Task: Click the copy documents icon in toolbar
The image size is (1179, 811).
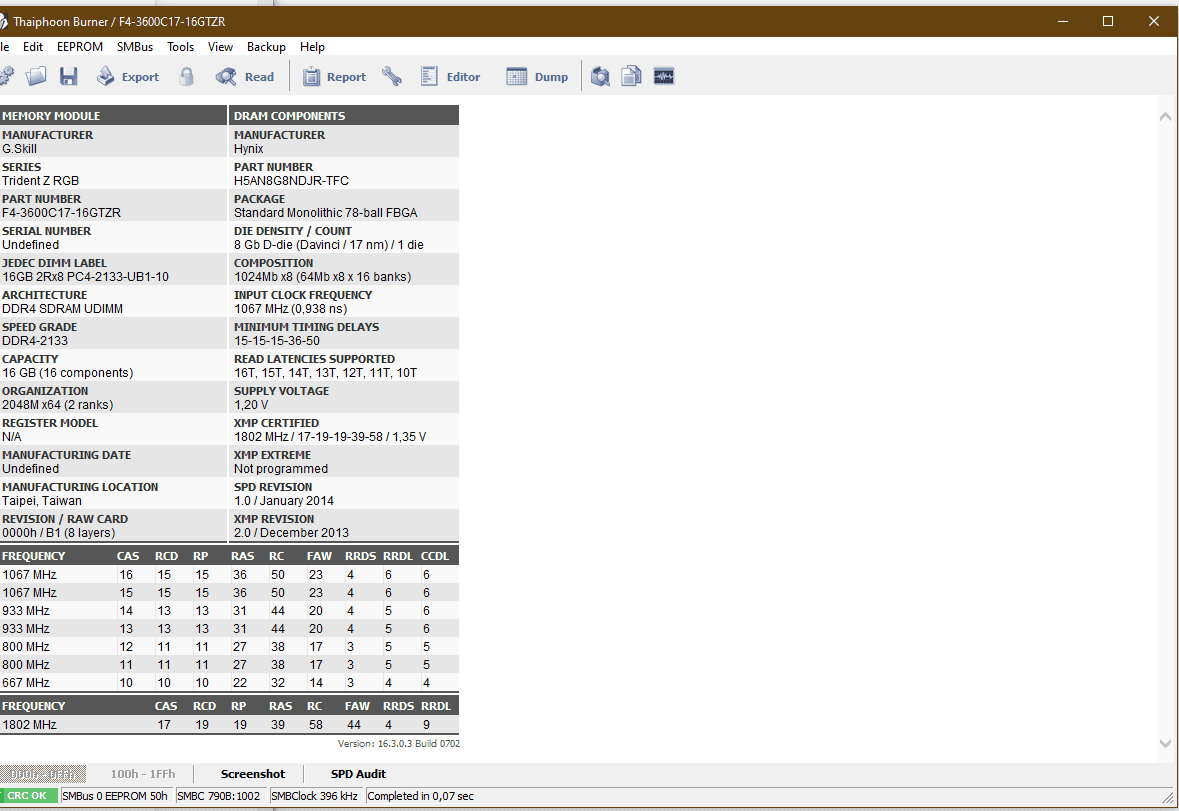Action: click(x=632, y=76)
